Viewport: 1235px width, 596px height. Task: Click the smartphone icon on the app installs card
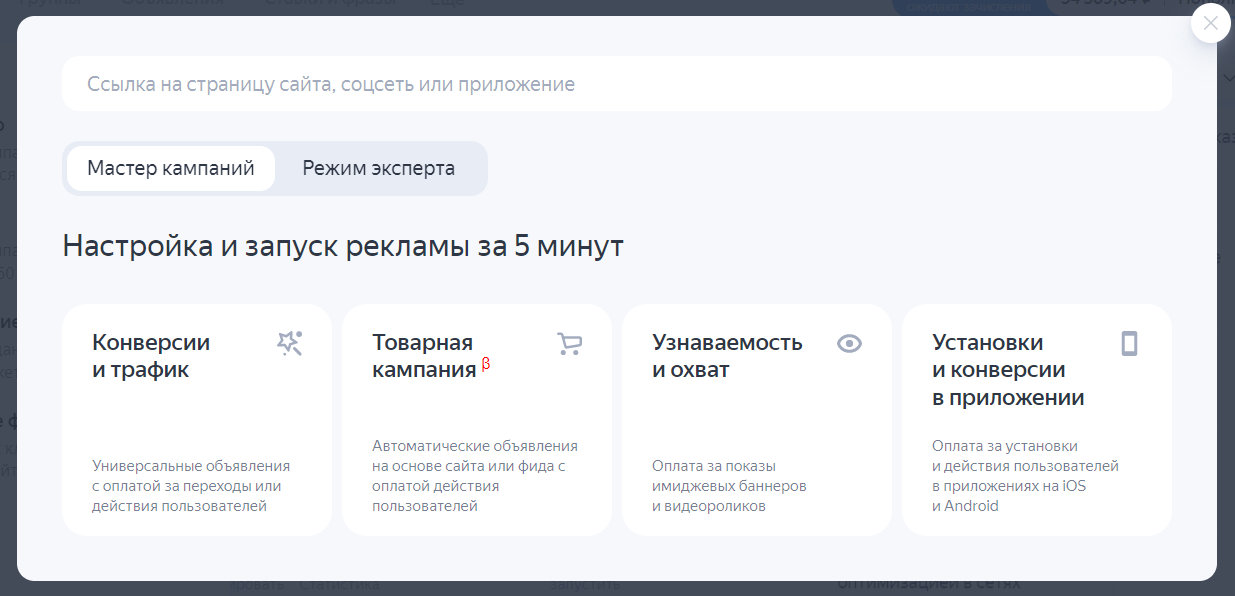pyautogui.click(x=1129, y=344)
